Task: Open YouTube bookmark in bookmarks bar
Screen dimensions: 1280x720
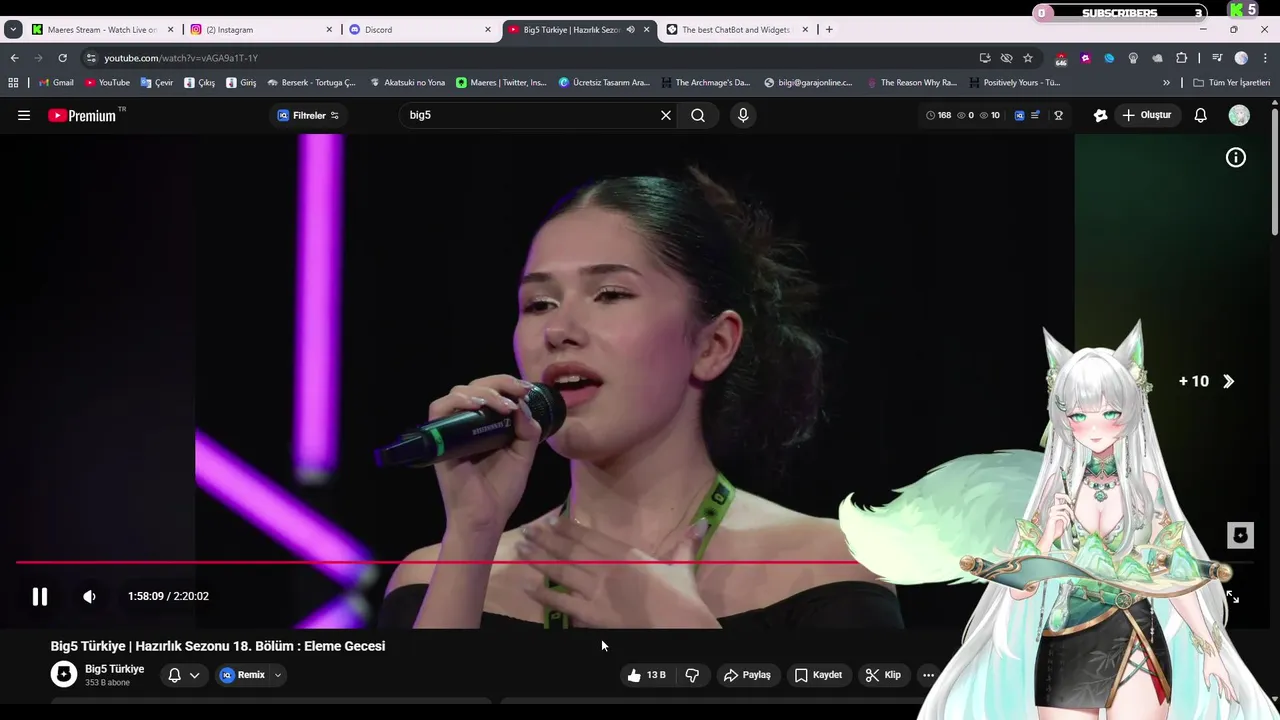Action: pos(107,83)
